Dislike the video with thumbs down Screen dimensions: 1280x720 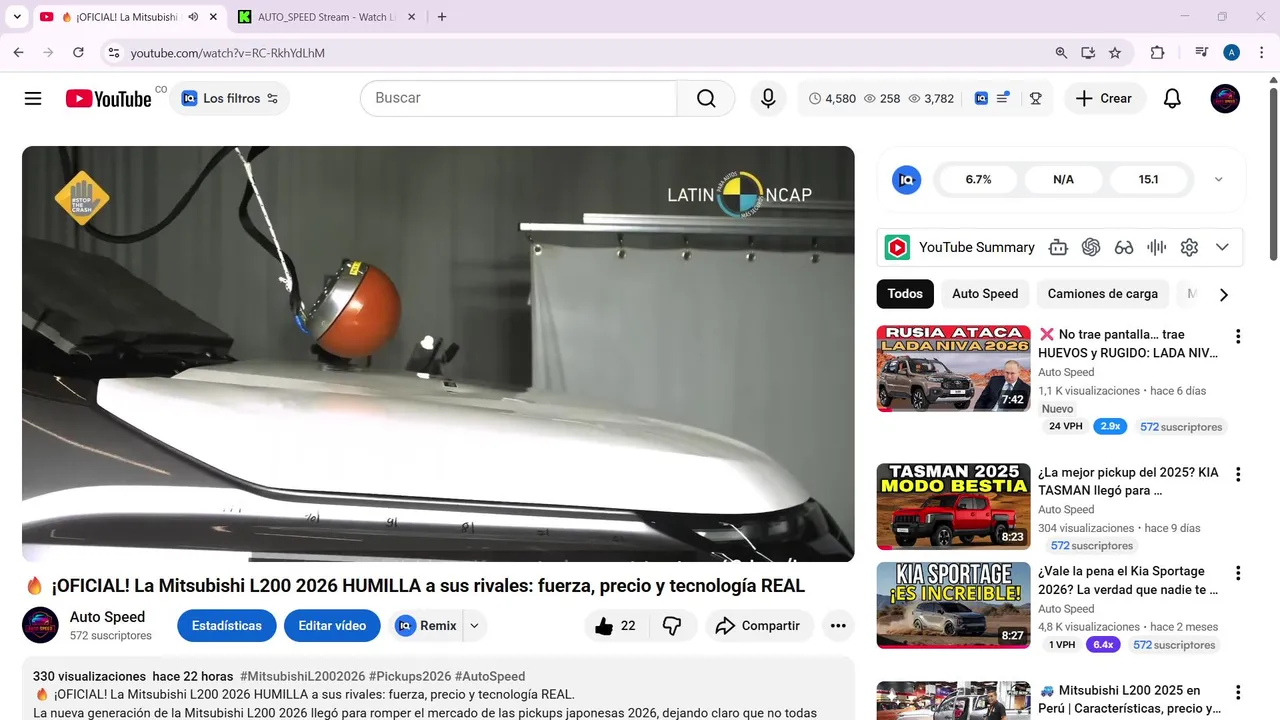[x=672, y=626]
